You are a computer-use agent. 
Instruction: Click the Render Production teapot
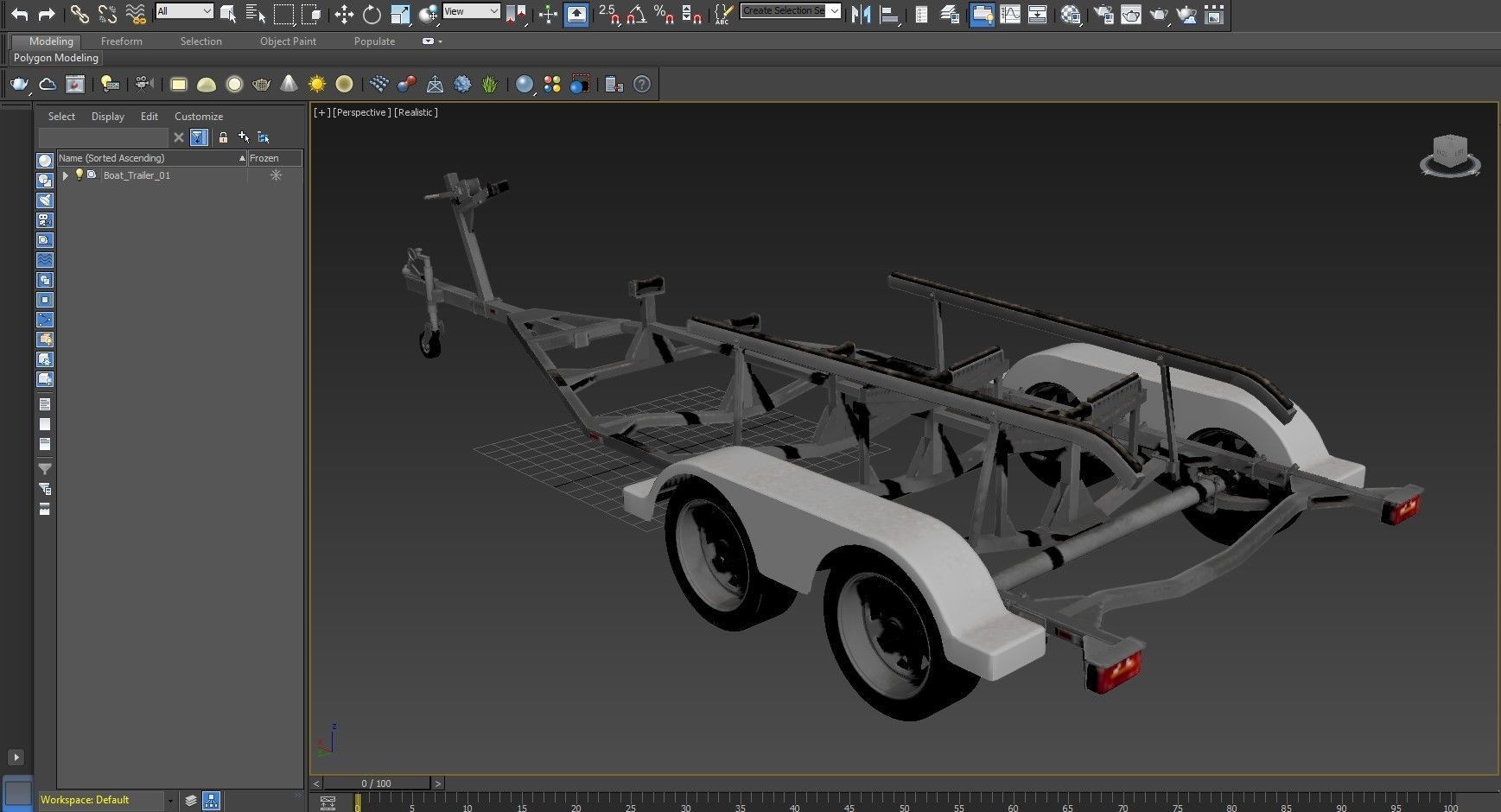tap(1159, 14)
